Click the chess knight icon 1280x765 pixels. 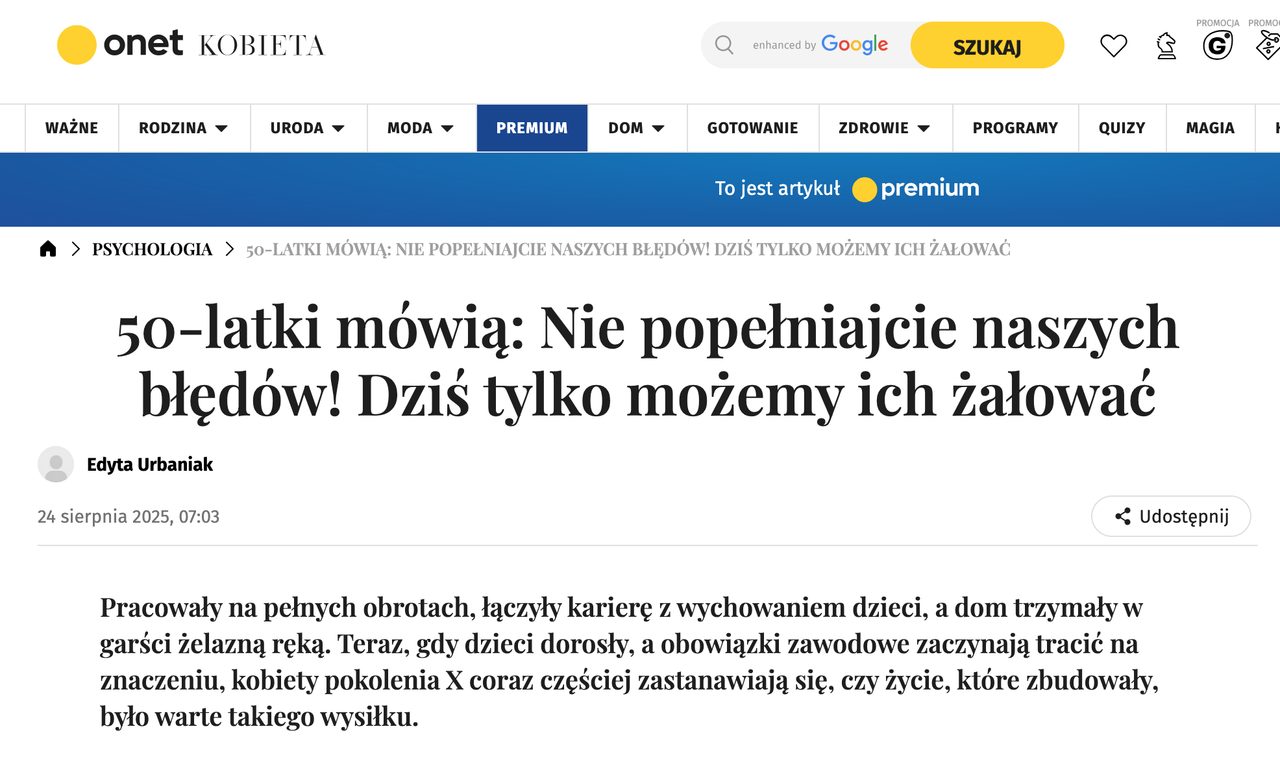tap(1166, 45)
